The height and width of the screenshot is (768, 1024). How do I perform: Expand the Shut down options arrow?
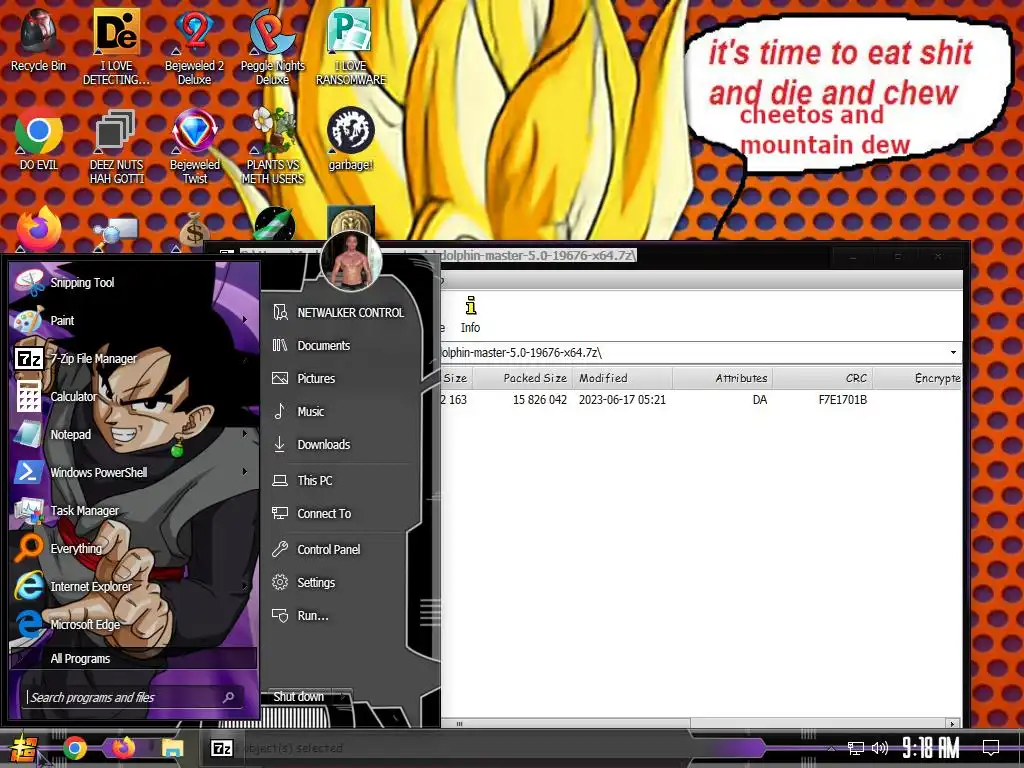coord(343,697)
